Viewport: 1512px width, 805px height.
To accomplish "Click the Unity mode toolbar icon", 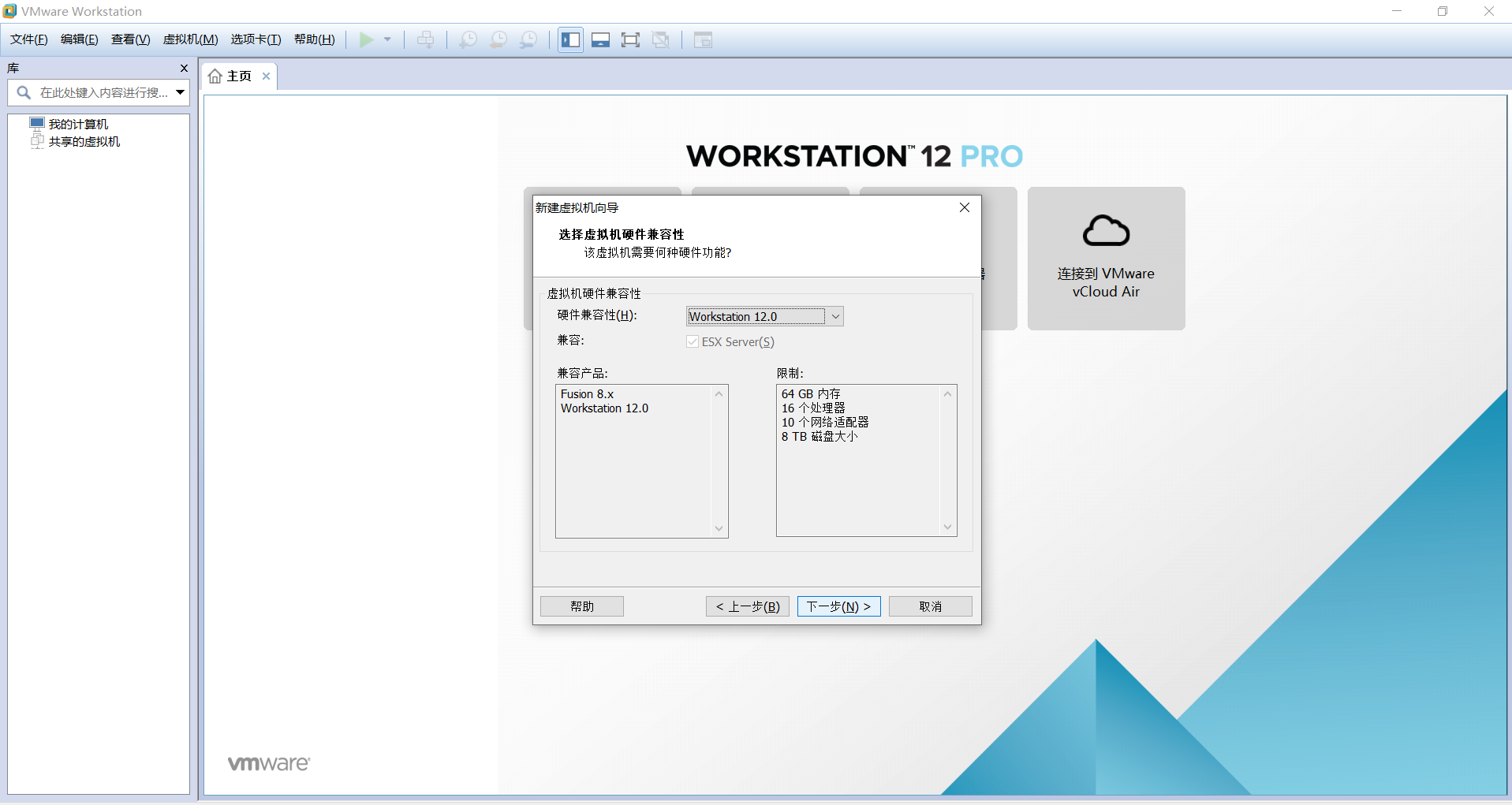I will click(x=661, y=39).
